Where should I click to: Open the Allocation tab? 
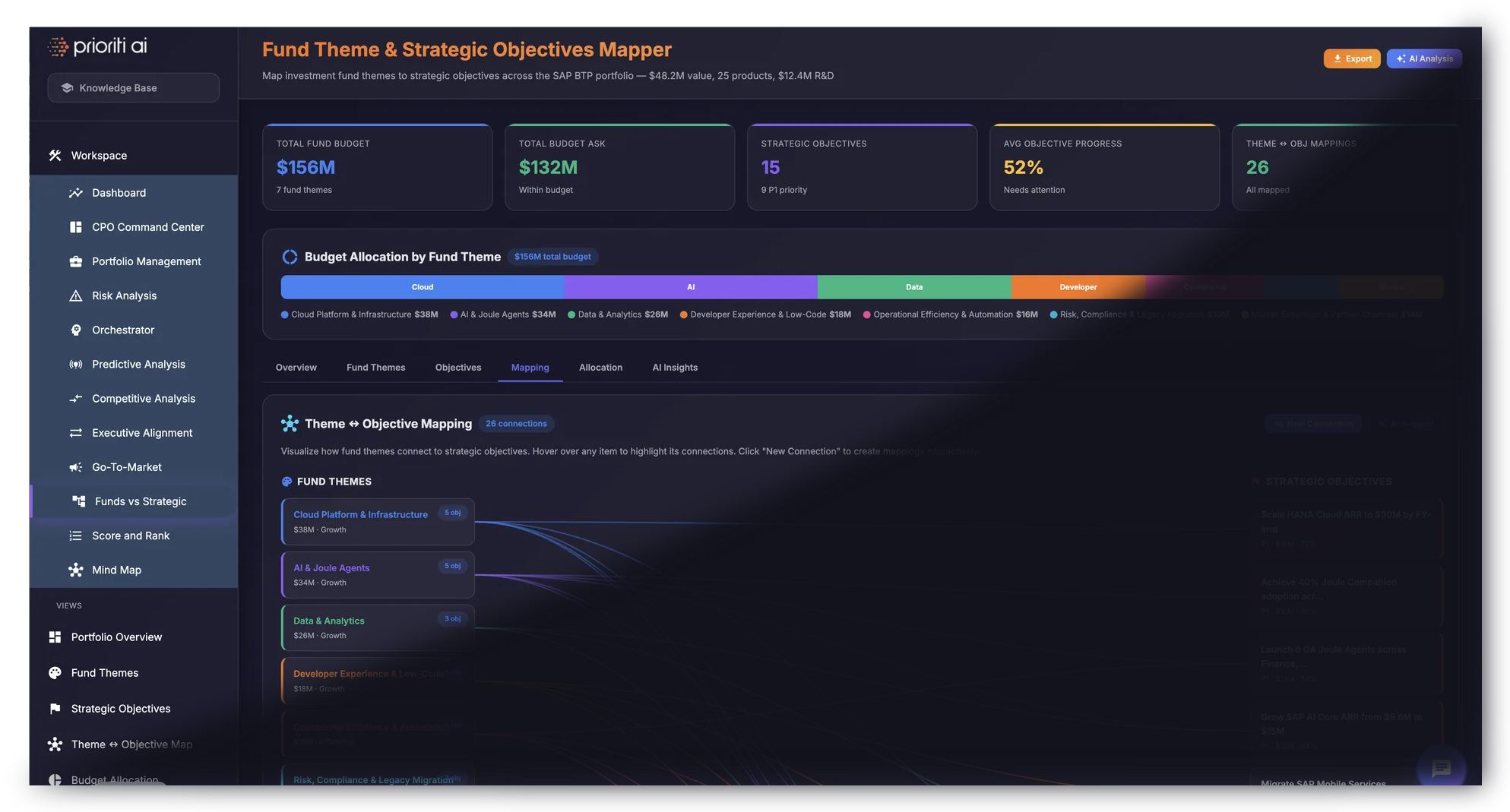pyautogui.click(x=600, y=368)
